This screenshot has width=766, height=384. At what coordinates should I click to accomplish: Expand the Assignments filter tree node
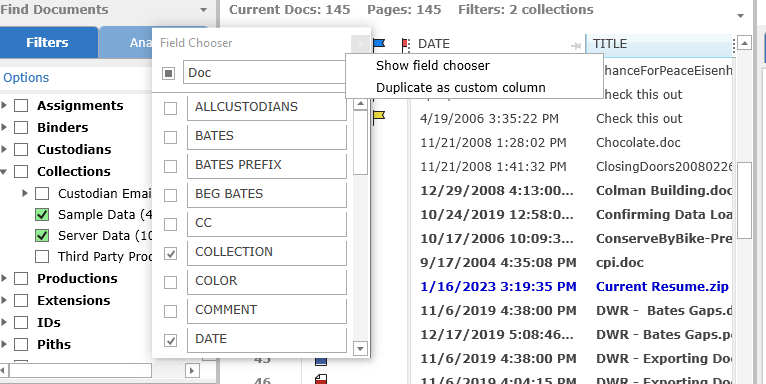(x=4, y=105)
